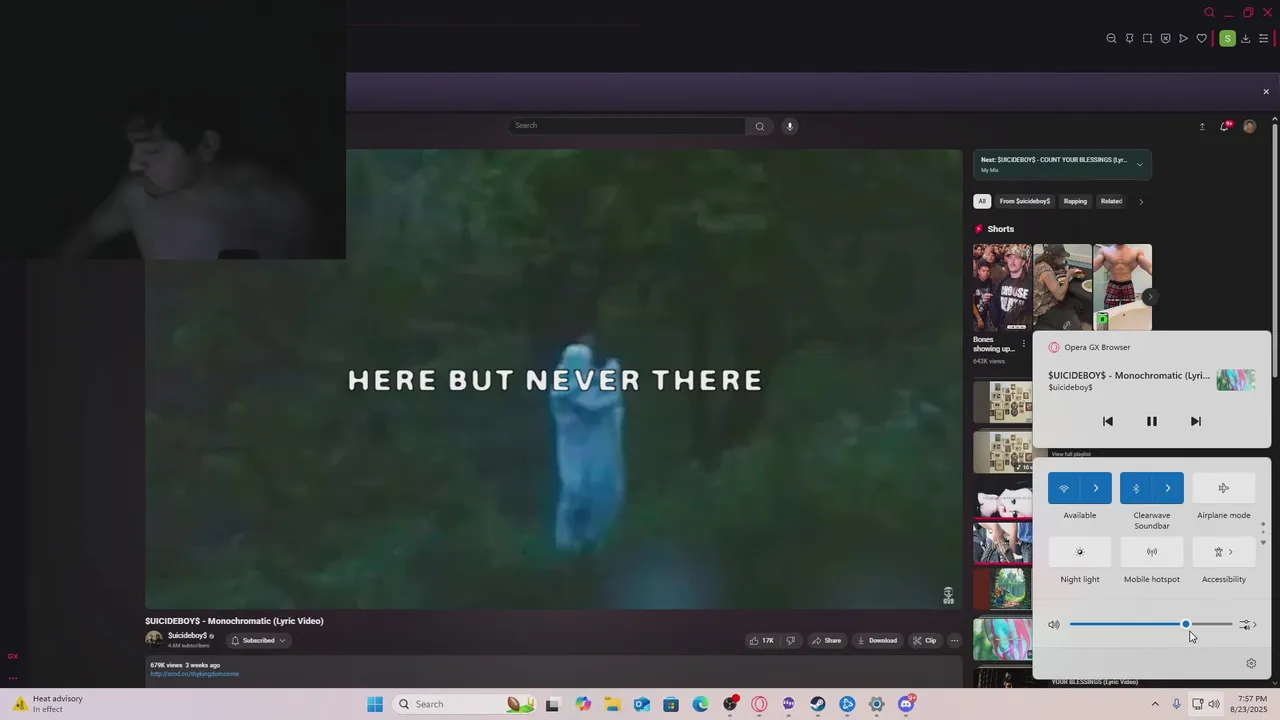
Task: Open the middle Shorts thumbnail
Action: [x=1062, y=287]
